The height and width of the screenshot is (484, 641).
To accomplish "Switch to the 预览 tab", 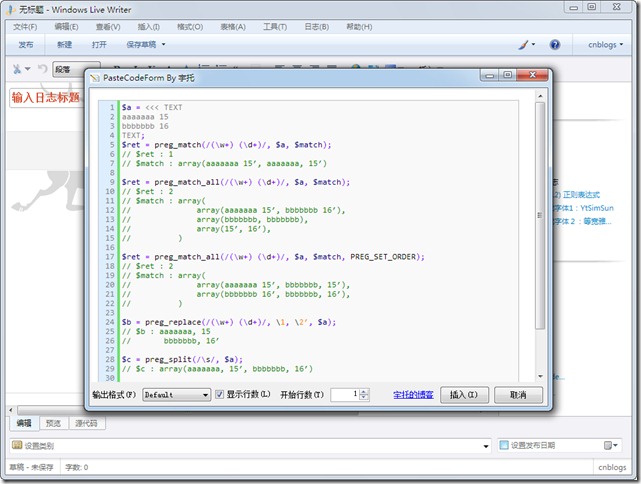I will (x=53, y=424).
